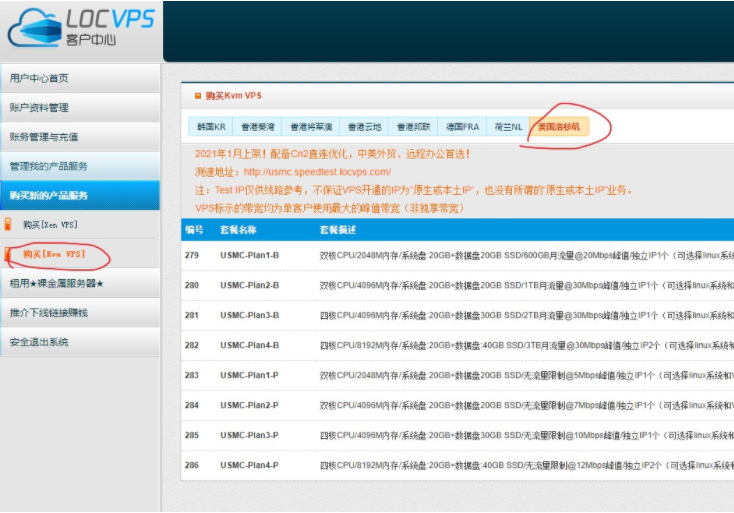This screenshot has width=734, height=513.
Task: Switch to the 香港将军澳 tab
Action: (311, 127)
